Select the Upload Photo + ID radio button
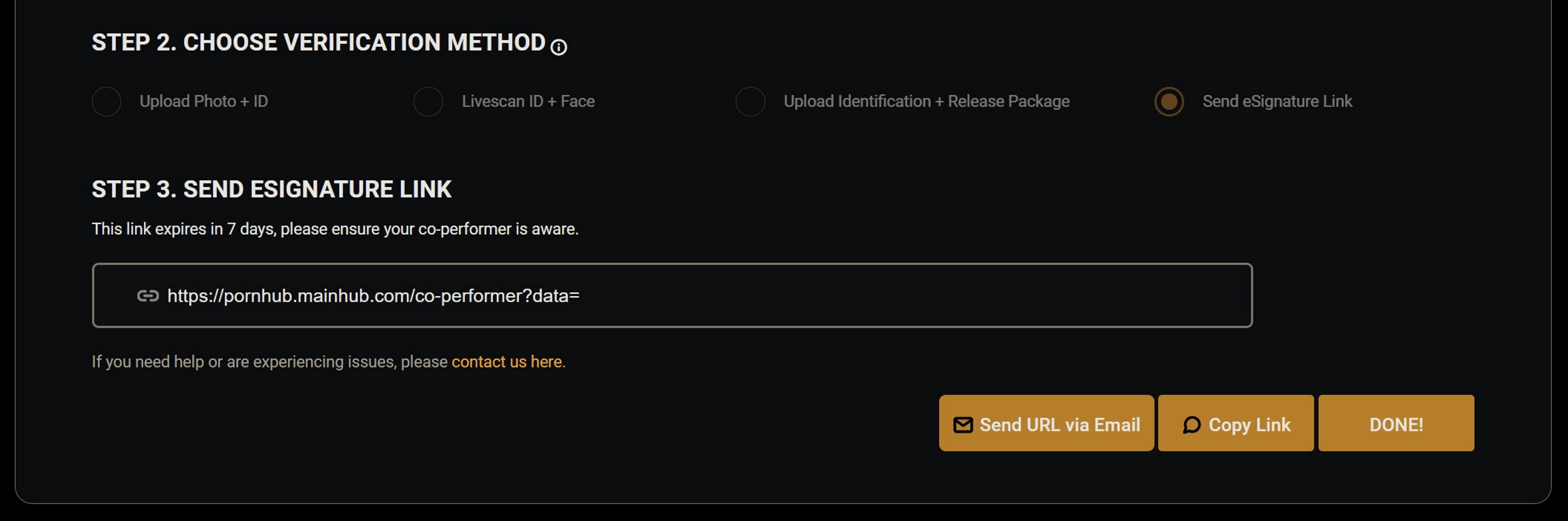1568x521 pixels. (107, 101)
